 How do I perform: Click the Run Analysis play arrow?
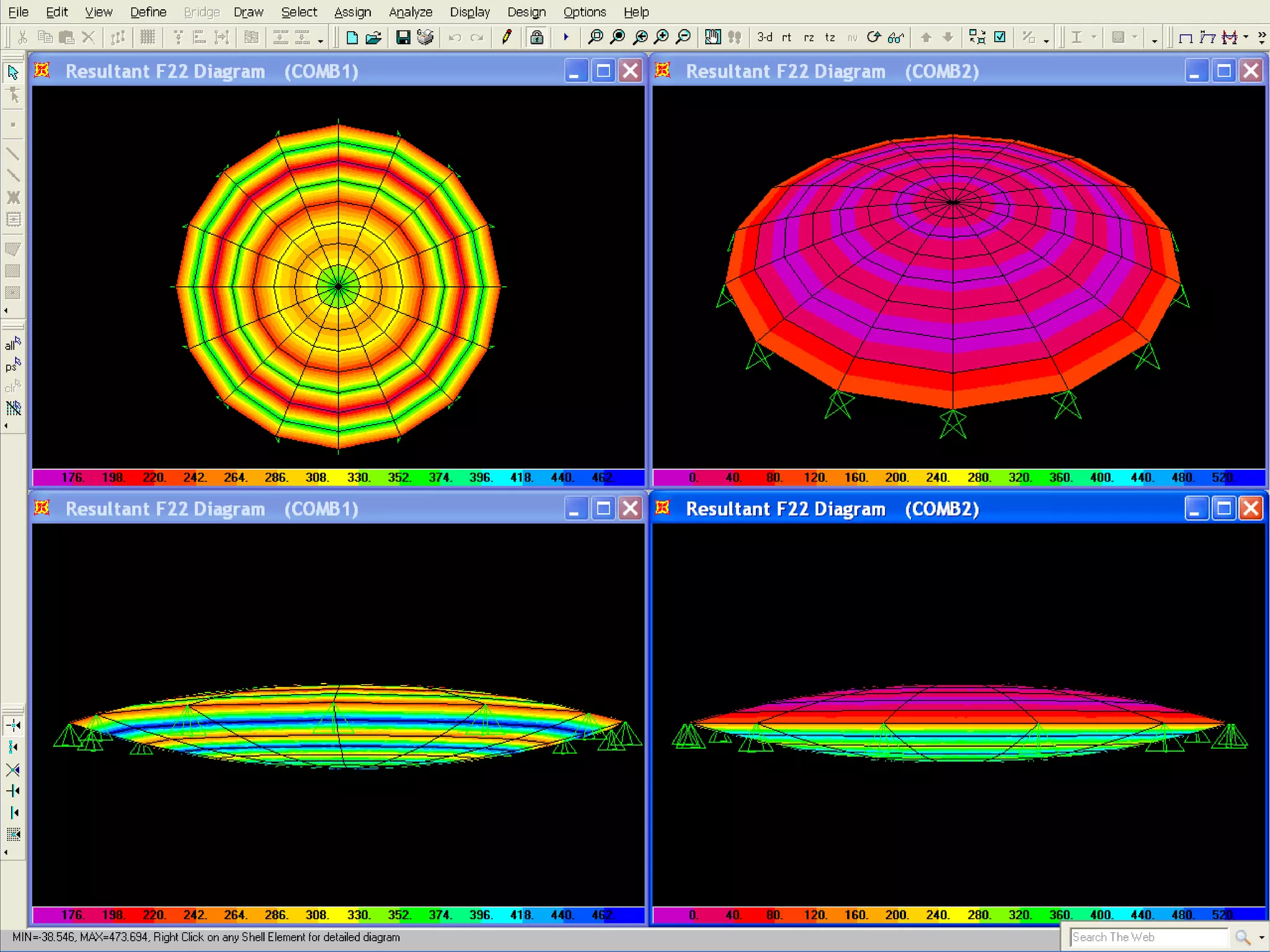coord(566,37)
